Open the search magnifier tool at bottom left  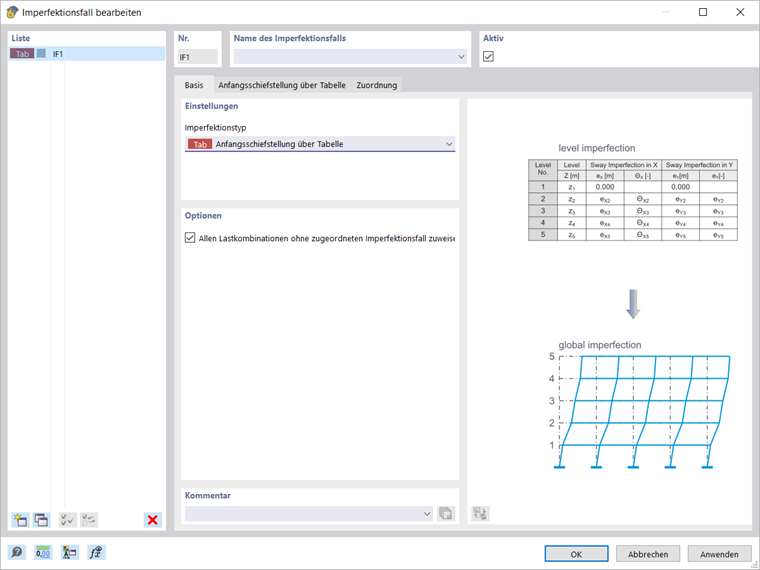click(x=17, y=552)
